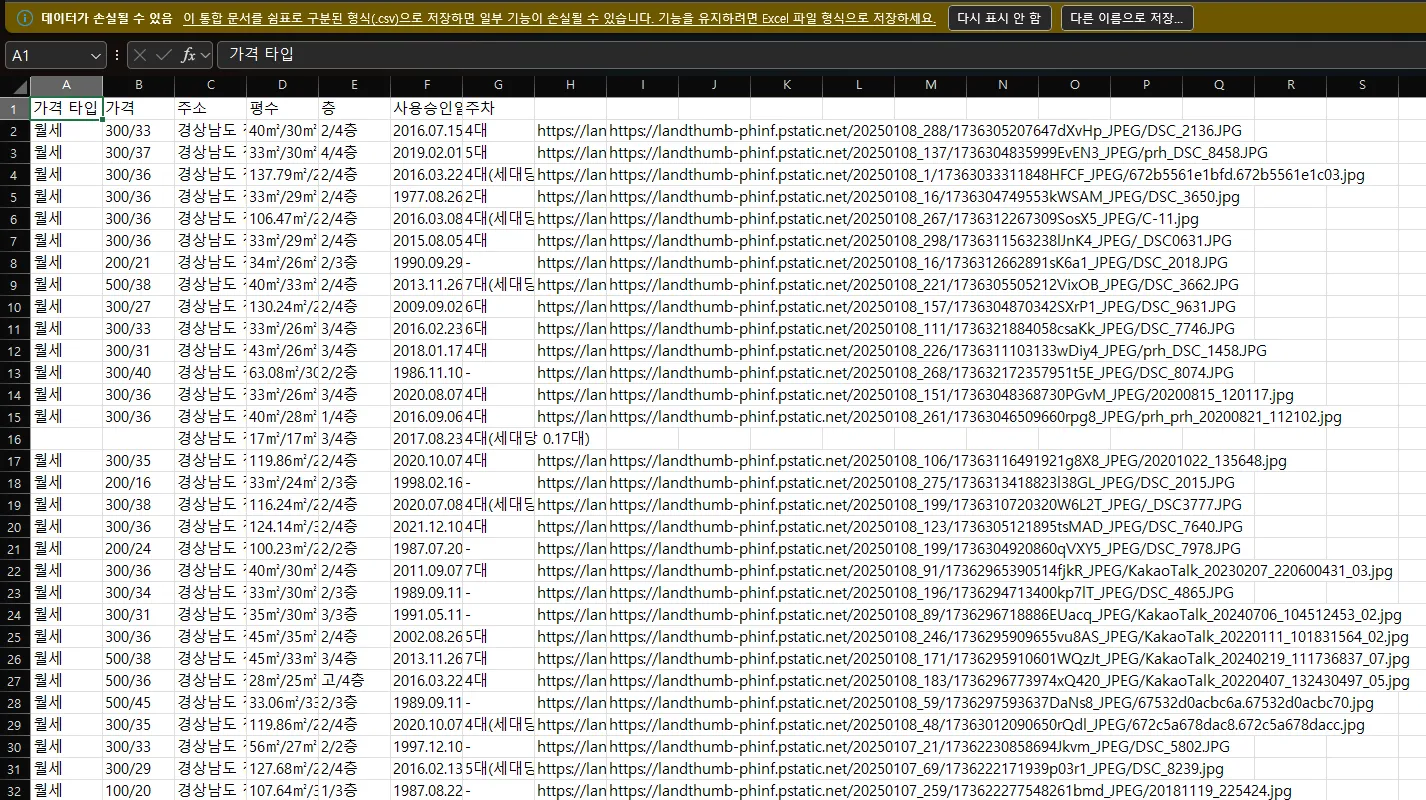Click into the formula bar showing '가격 타입'
This screenshot has width=1426, height=800.
point(800,55)
